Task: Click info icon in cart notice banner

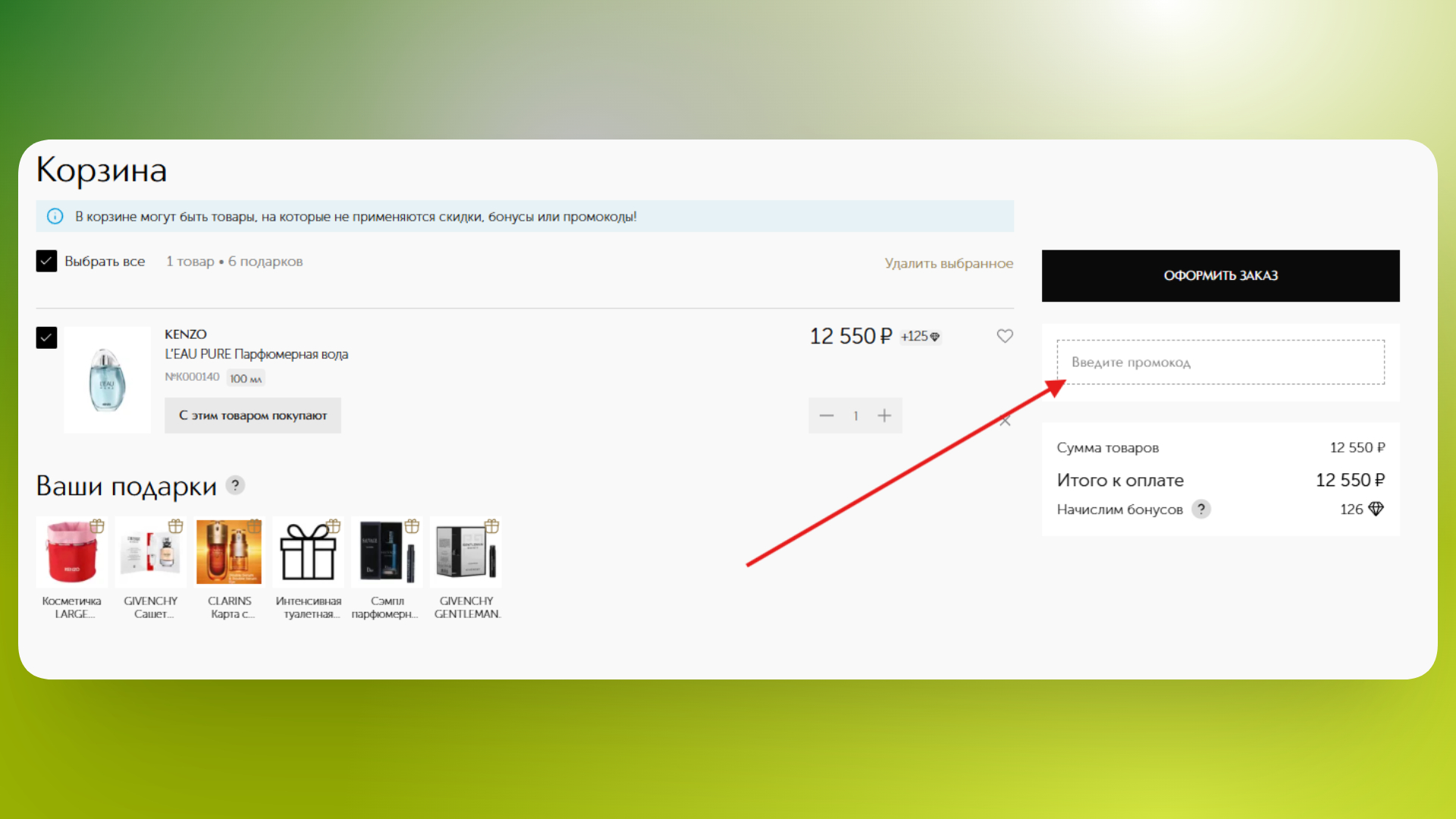Action: click(55, 216)
